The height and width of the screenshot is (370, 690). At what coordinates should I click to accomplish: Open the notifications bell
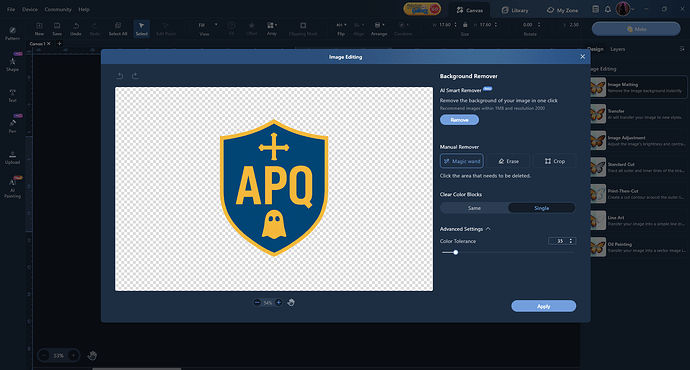[608, 9]
